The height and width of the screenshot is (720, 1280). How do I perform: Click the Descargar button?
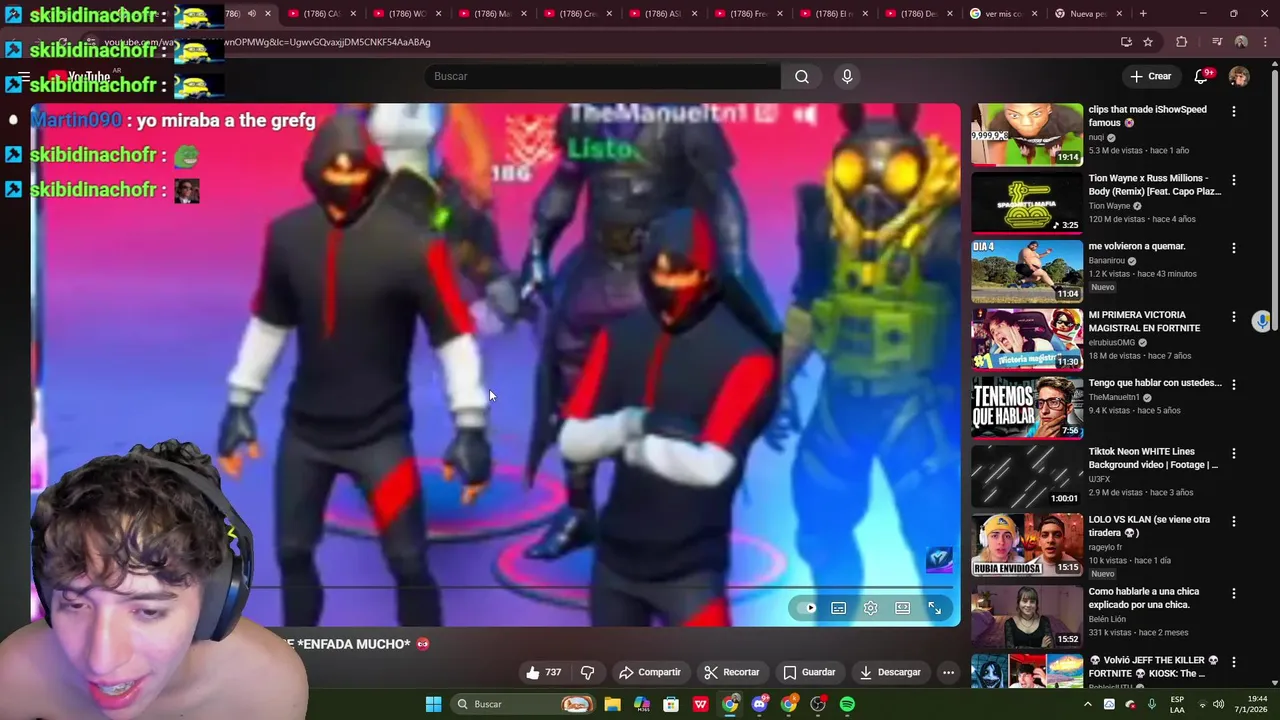tap(890, 672)
